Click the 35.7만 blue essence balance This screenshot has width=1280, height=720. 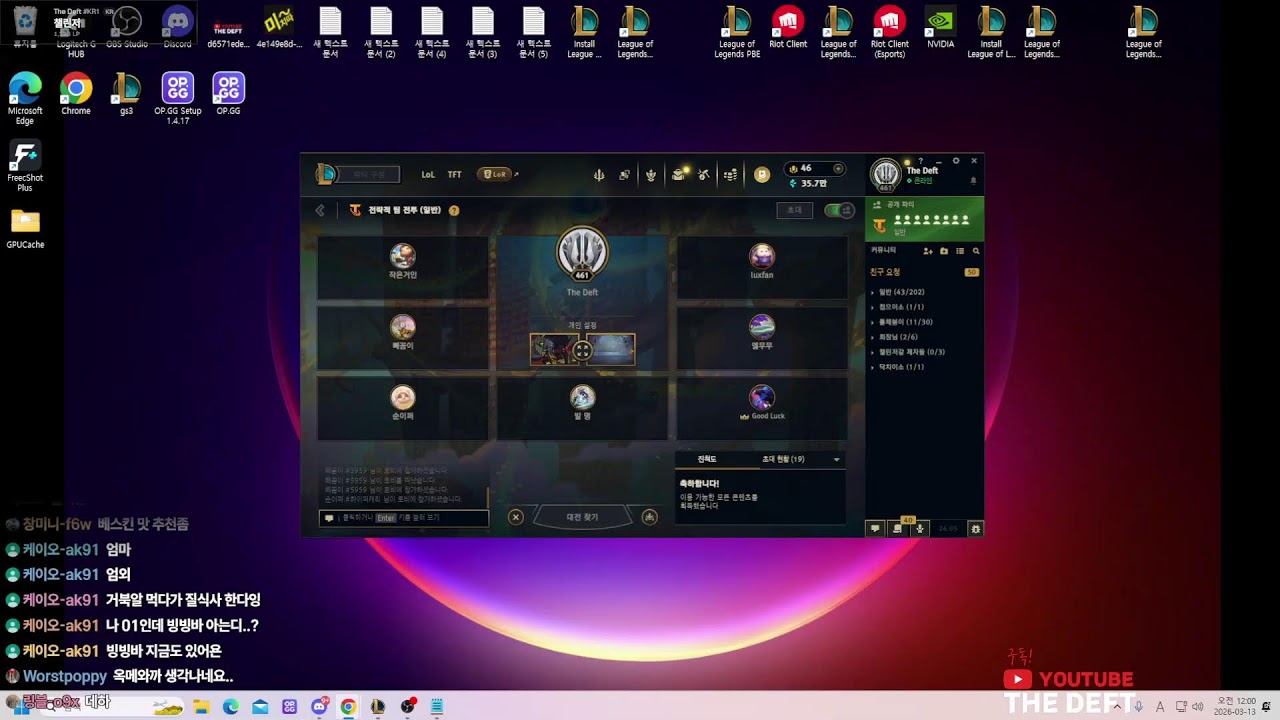tap(809, 184)
